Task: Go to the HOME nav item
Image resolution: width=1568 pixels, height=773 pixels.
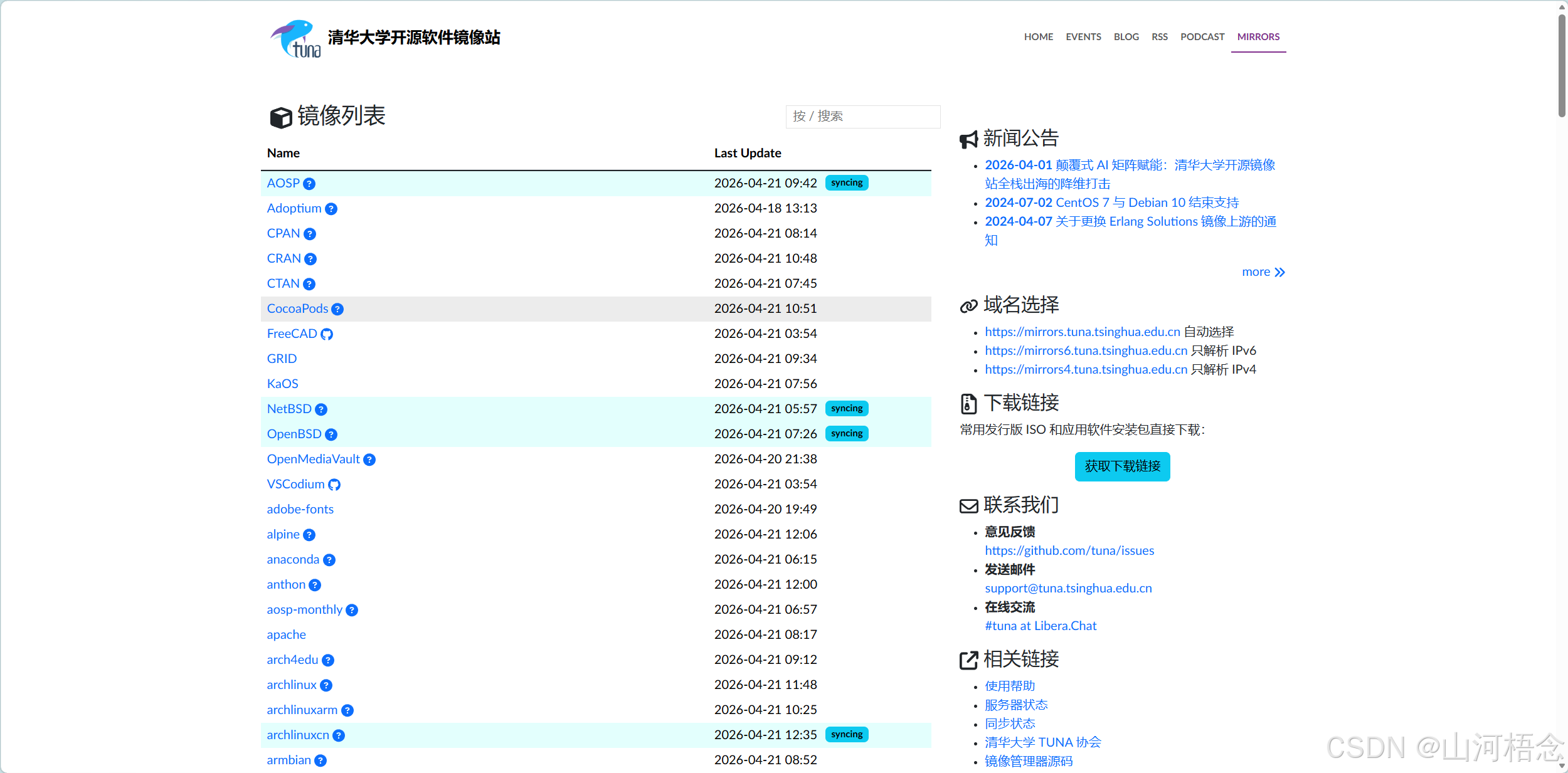Action: pos(1039,37)
